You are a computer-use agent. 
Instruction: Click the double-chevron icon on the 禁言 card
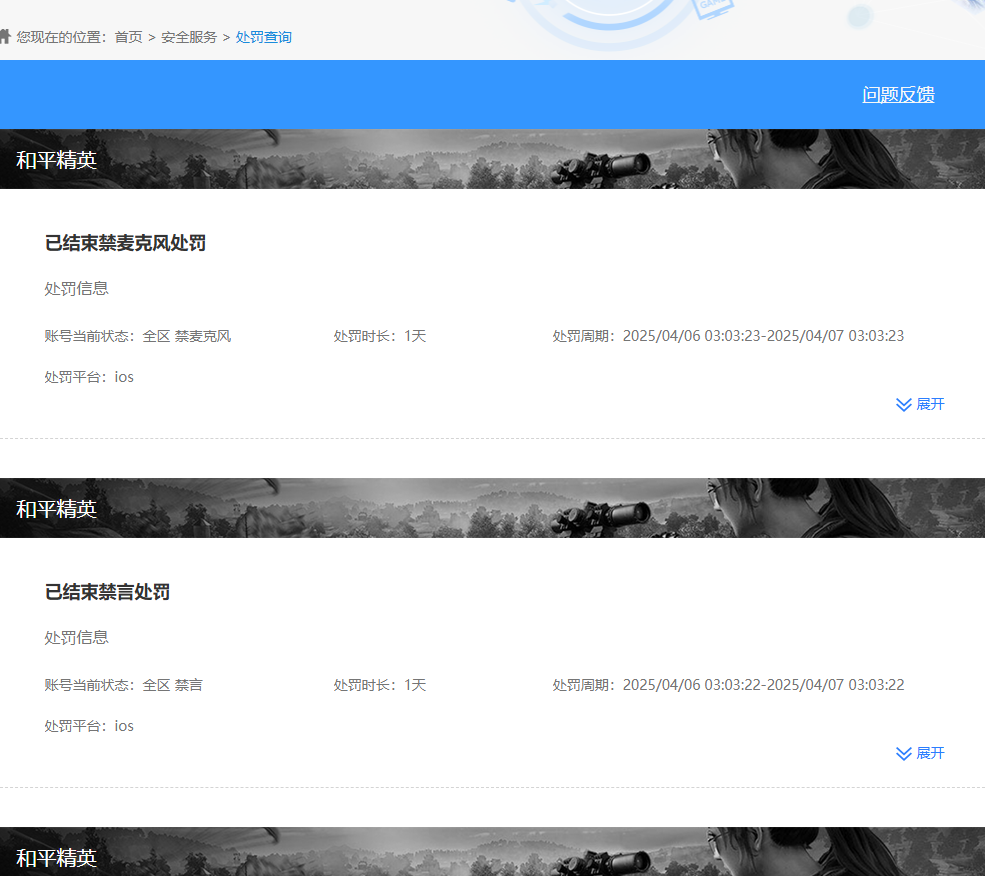[x=903, y=753]
